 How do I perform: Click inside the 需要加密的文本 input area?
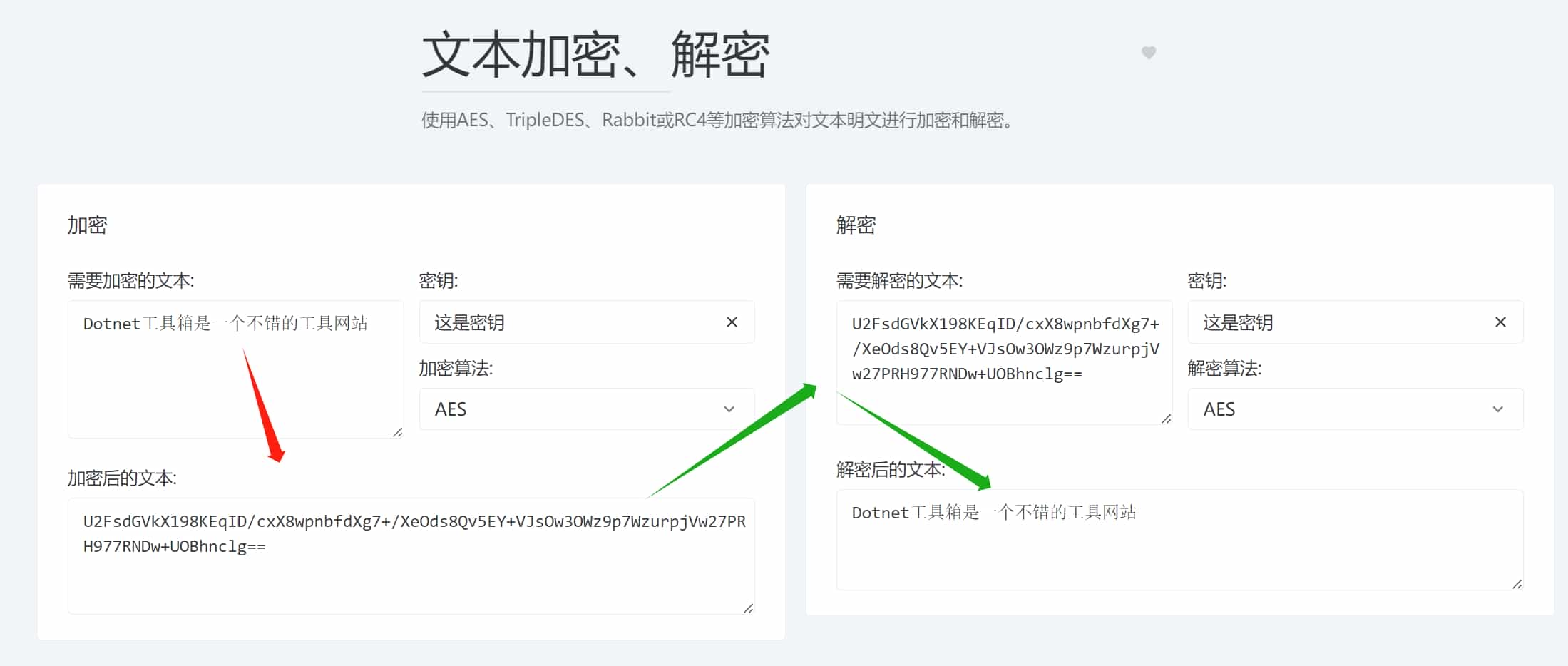(235, 369)
